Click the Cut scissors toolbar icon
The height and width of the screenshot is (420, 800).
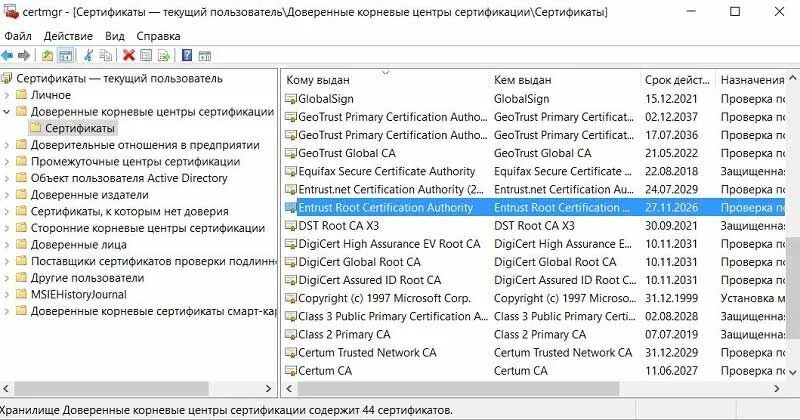88,56
